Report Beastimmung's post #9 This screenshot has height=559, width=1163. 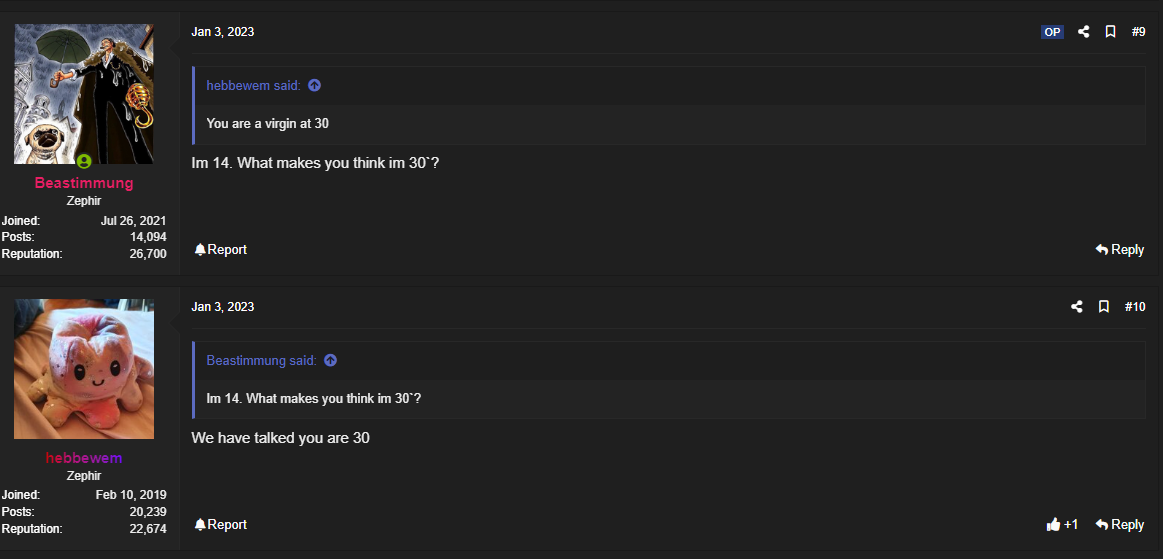click(220, 250)
